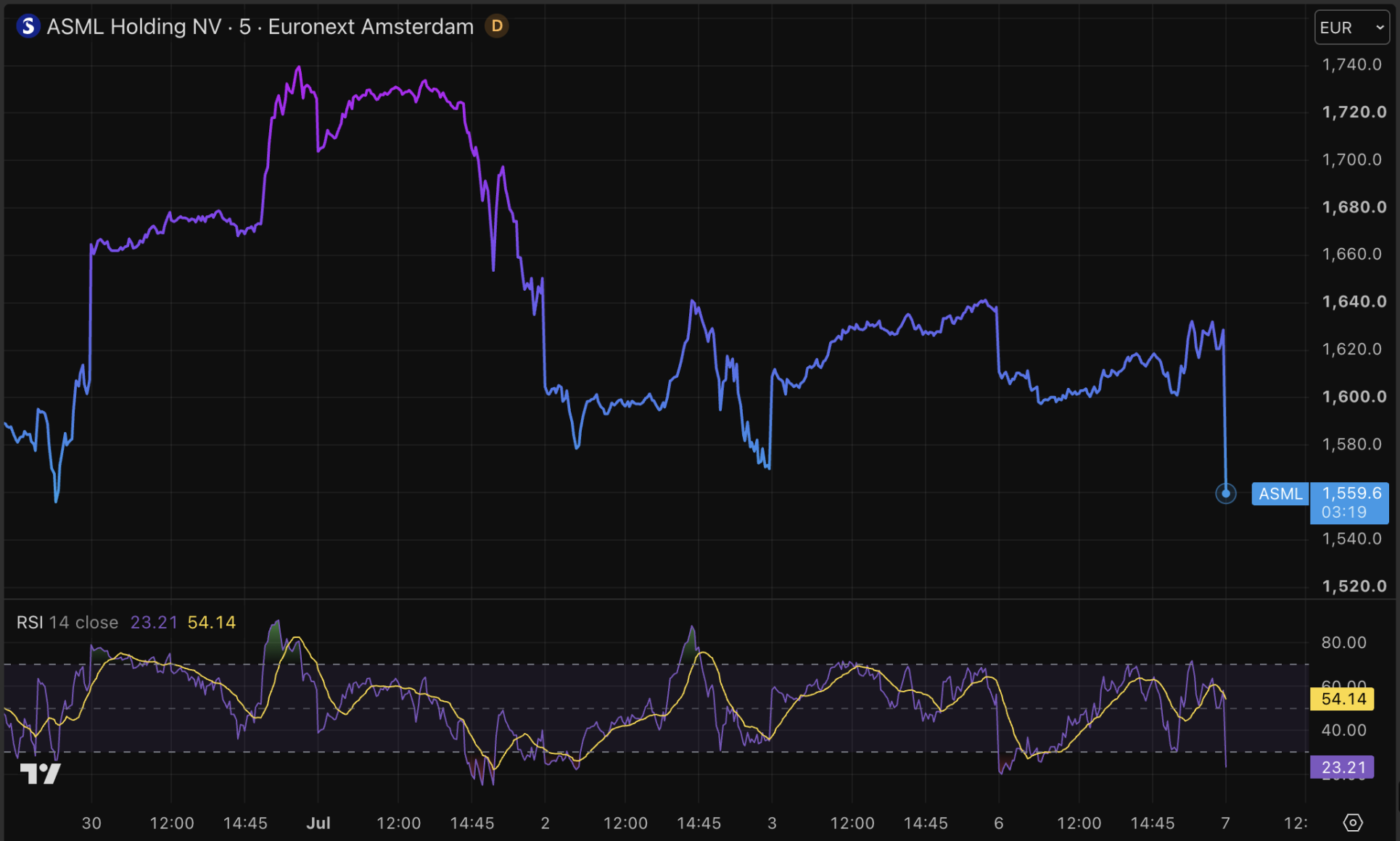Screen dimensions: 1400x841
Task: Click the '2' date label on time axis
Action: [x=545, y=823]
